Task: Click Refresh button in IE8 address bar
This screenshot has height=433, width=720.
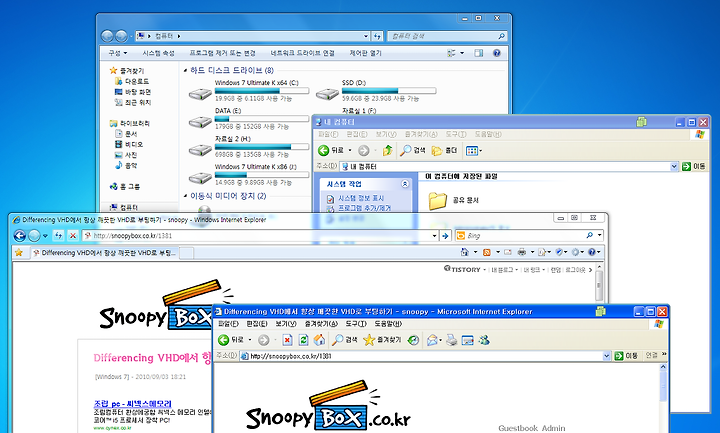Action: (58, 236)
